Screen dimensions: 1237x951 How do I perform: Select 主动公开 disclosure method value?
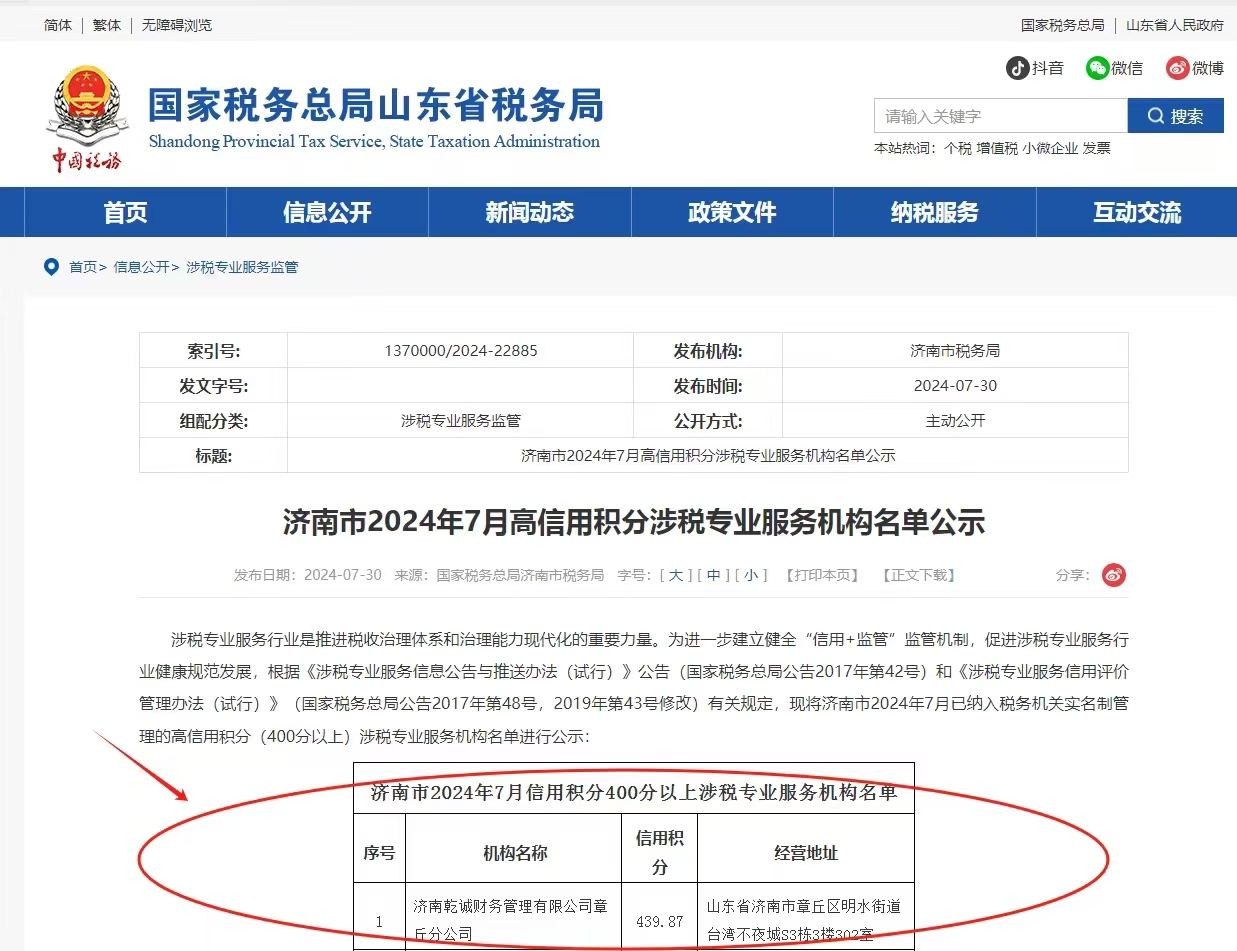click(955, 421)
